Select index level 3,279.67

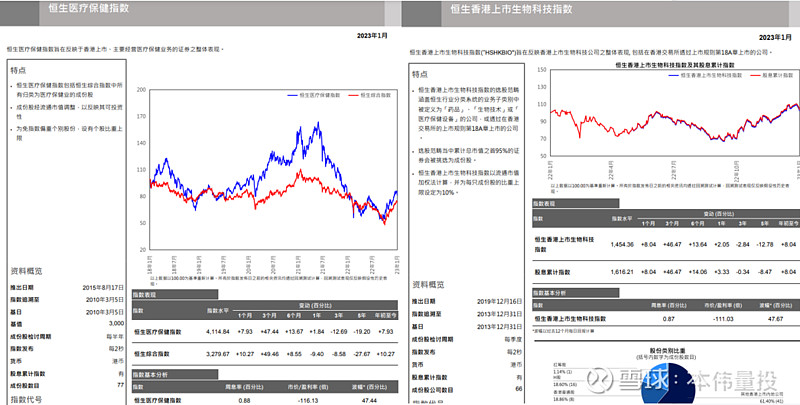coord(218,354)
